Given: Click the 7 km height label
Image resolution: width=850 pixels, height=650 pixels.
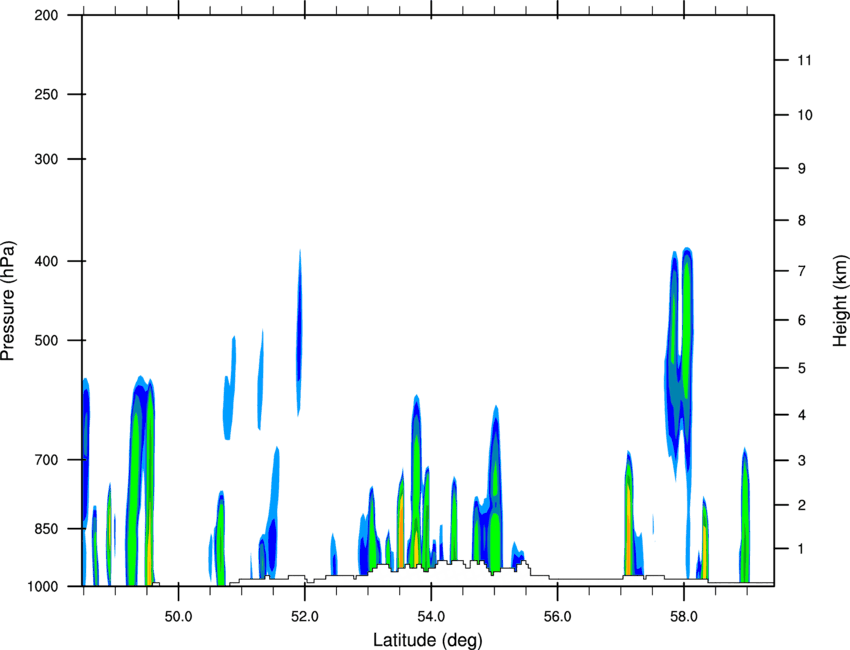Looking at the screenshot, I should tap(802, 271).
